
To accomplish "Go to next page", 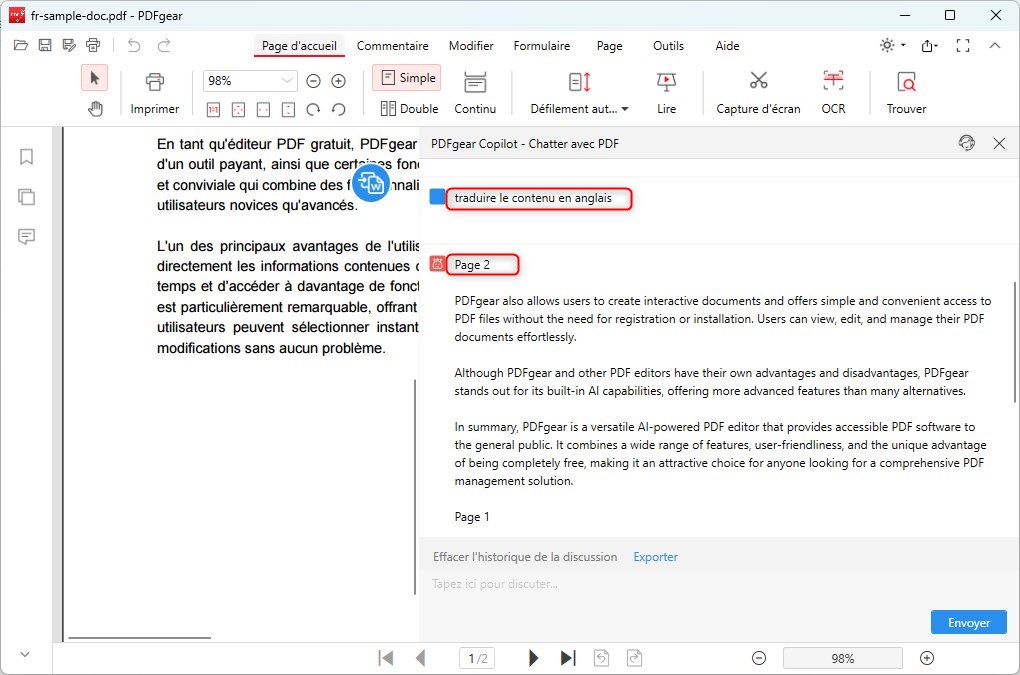I will (x=533, y=658).
